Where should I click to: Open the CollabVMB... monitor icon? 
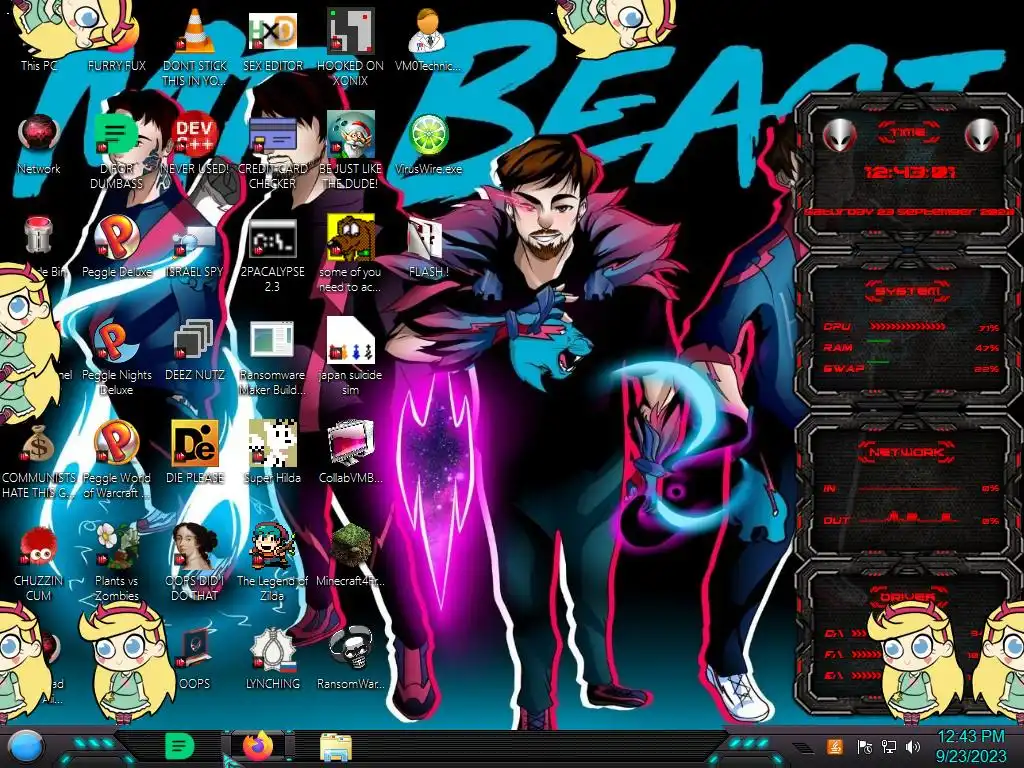(x=350, y=453)
